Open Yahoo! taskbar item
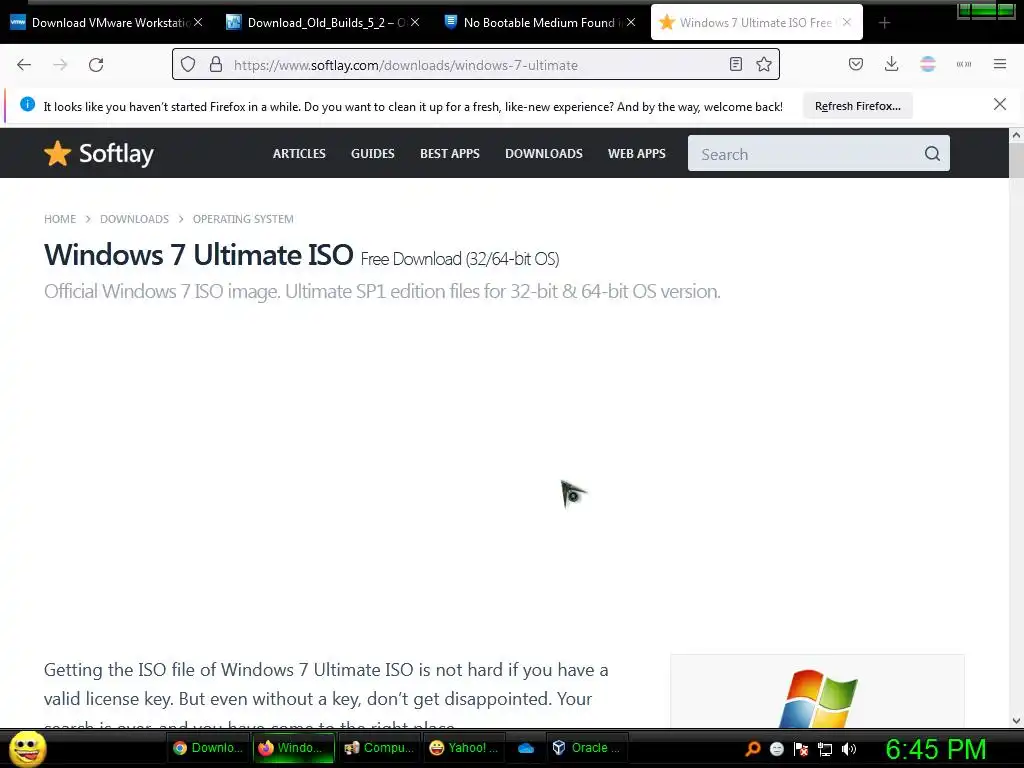The width and height of the screenshot is (1024, 768). [464, 748]
